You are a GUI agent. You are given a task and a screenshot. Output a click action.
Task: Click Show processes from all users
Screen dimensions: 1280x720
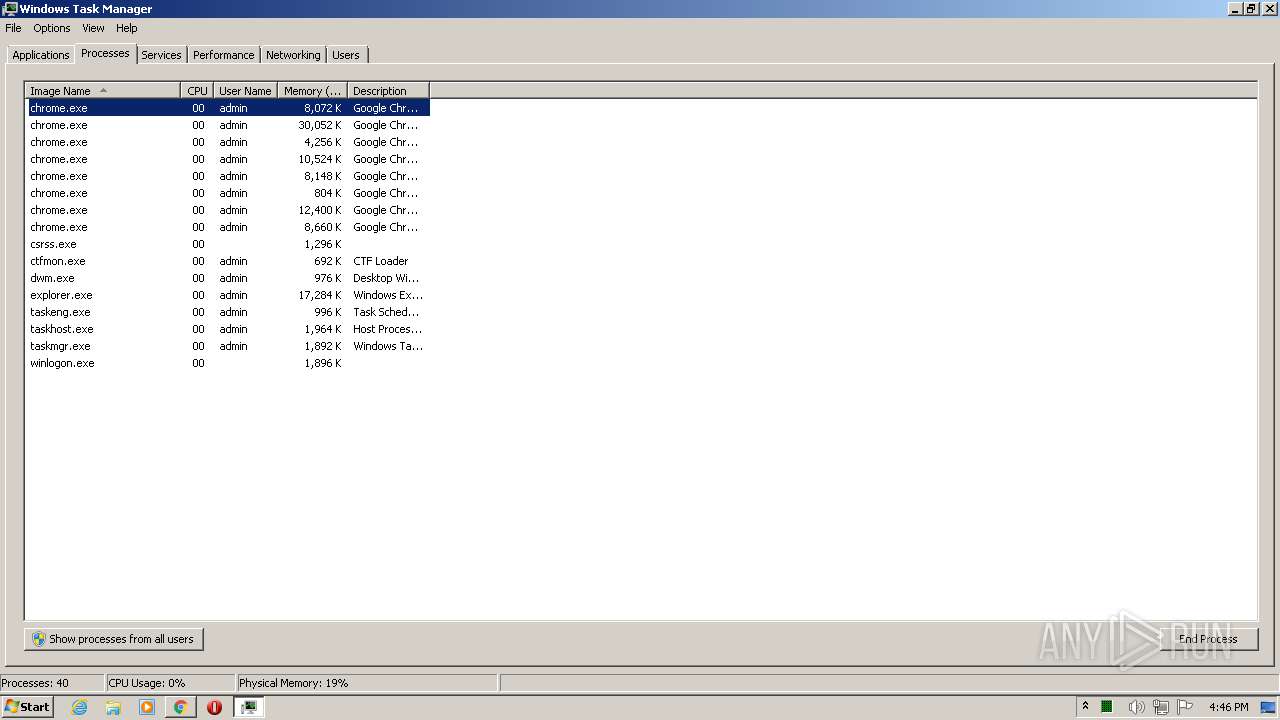[x=114, y=639]
